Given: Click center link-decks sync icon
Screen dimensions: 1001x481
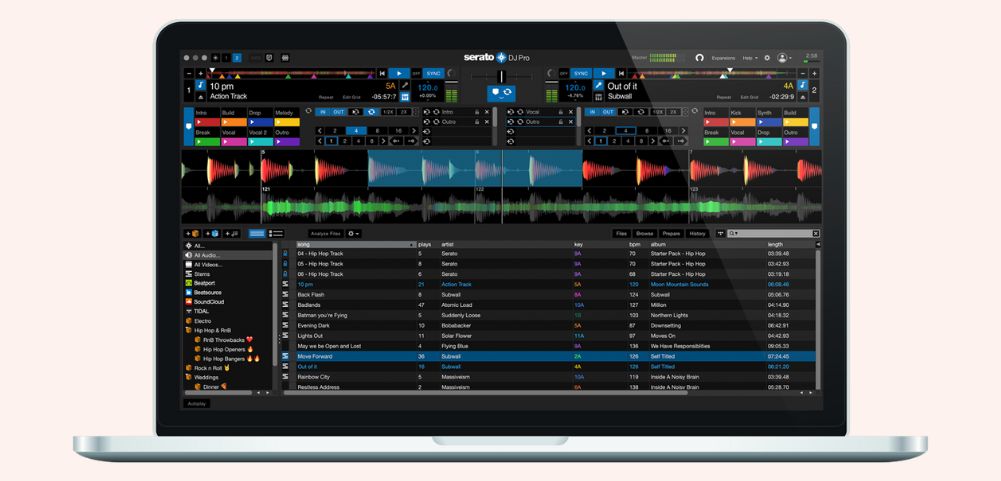Looking at the screenshot, I should coord(501,93).
